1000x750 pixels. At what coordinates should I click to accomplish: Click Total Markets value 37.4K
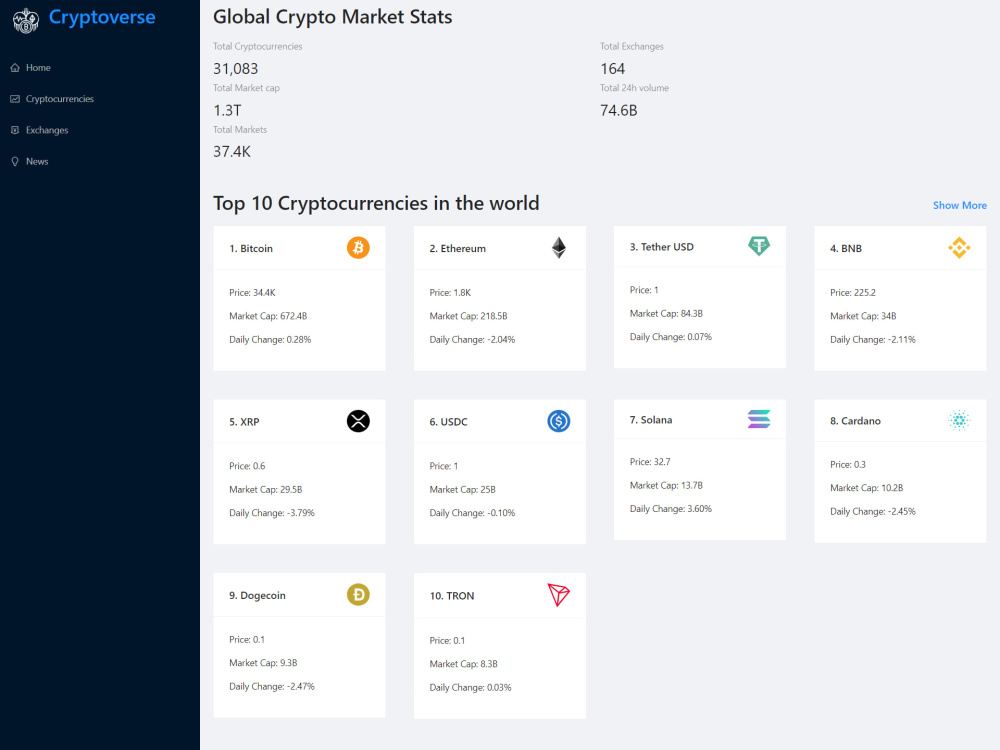(x=232, y=152)
